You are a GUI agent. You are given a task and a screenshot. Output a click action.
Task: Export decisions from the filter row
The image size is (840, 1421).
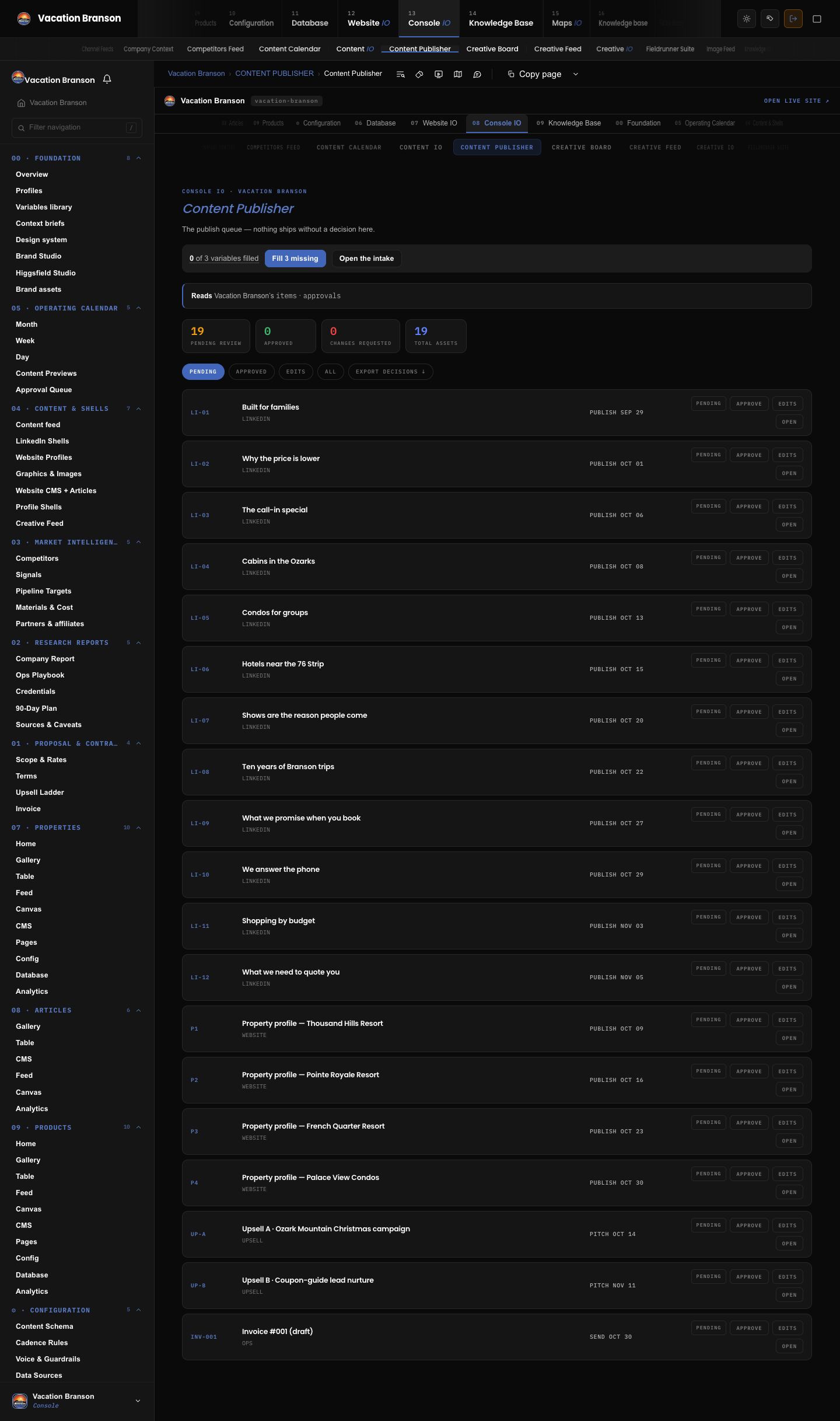[391, 372]
